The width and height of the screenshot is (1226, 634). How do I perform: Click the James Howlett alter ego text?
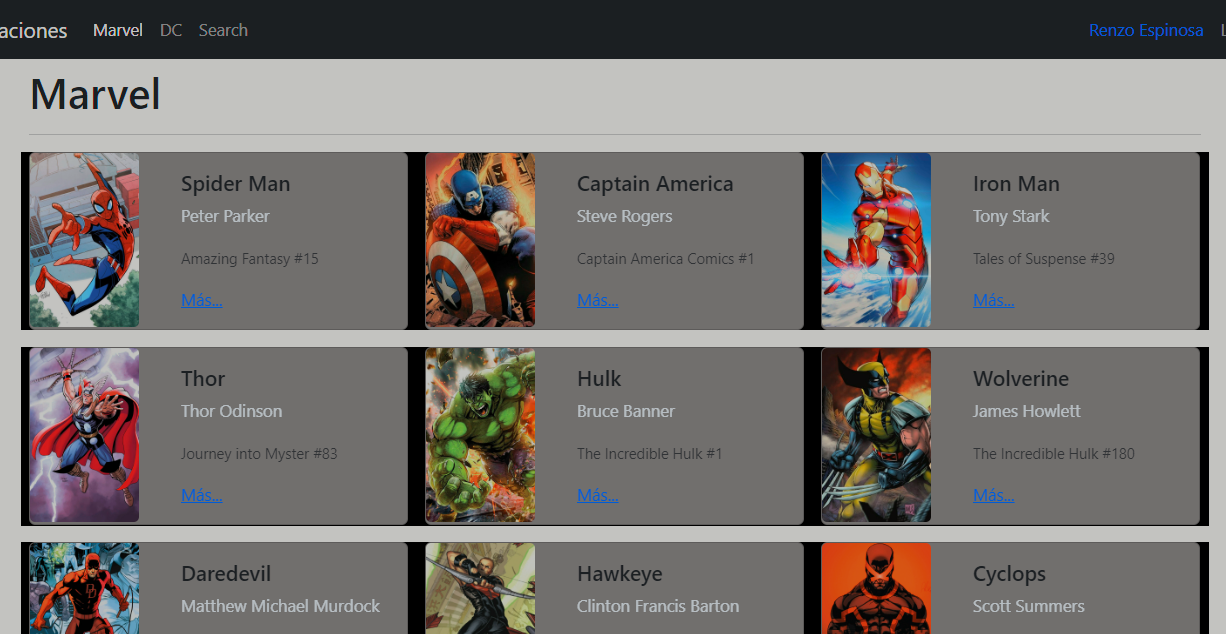coord(1027,411)
